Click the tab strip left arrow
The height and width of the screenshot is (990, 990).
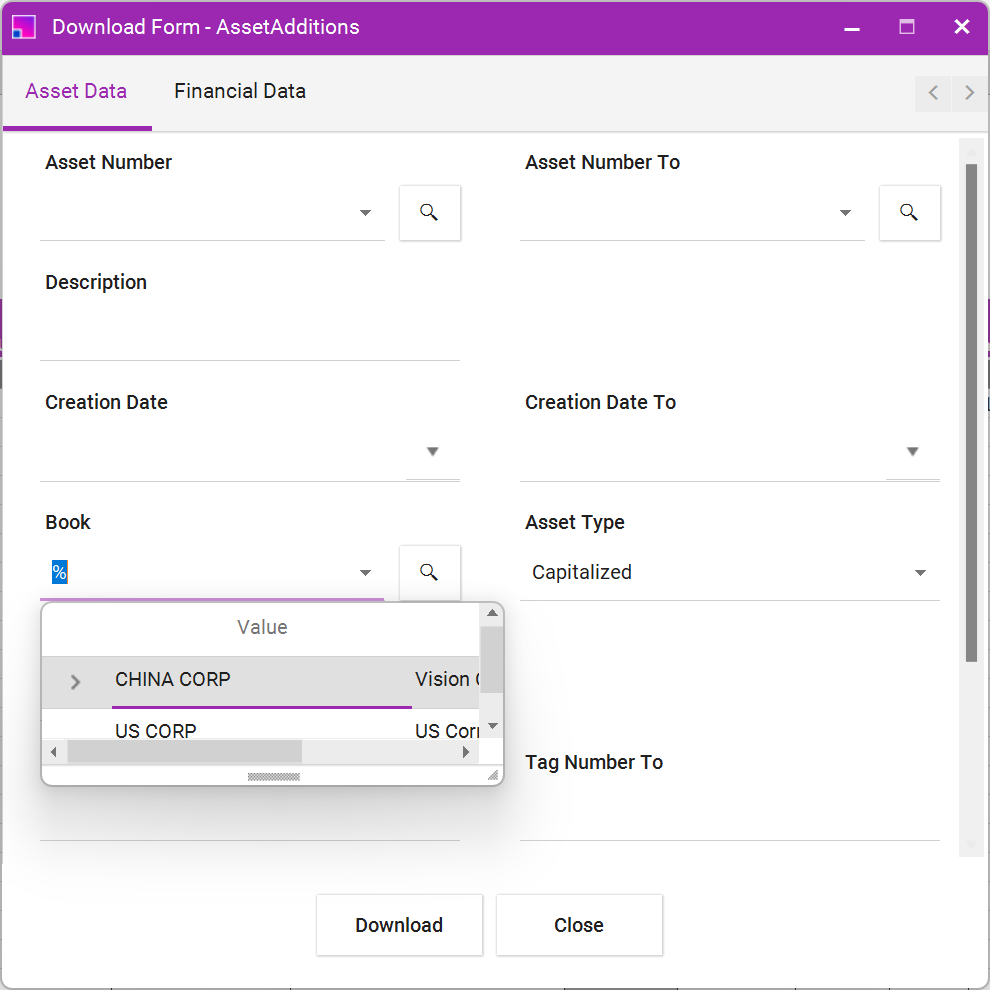click(933, 93)
